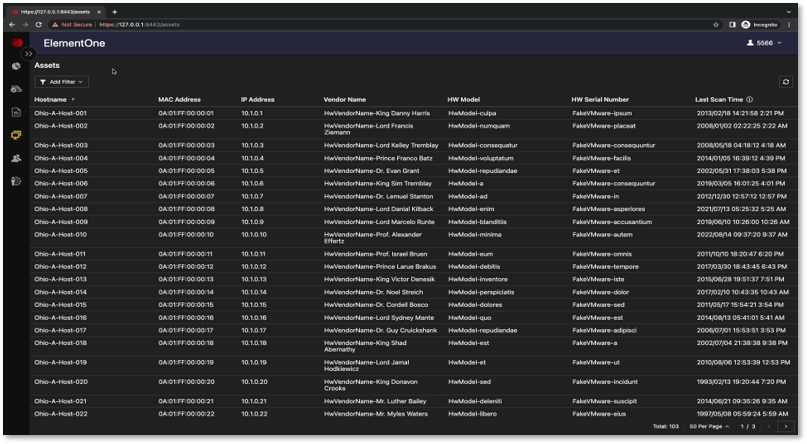Click vendor HwVendorName-Mr. Luther Bailey

[375, 401]
